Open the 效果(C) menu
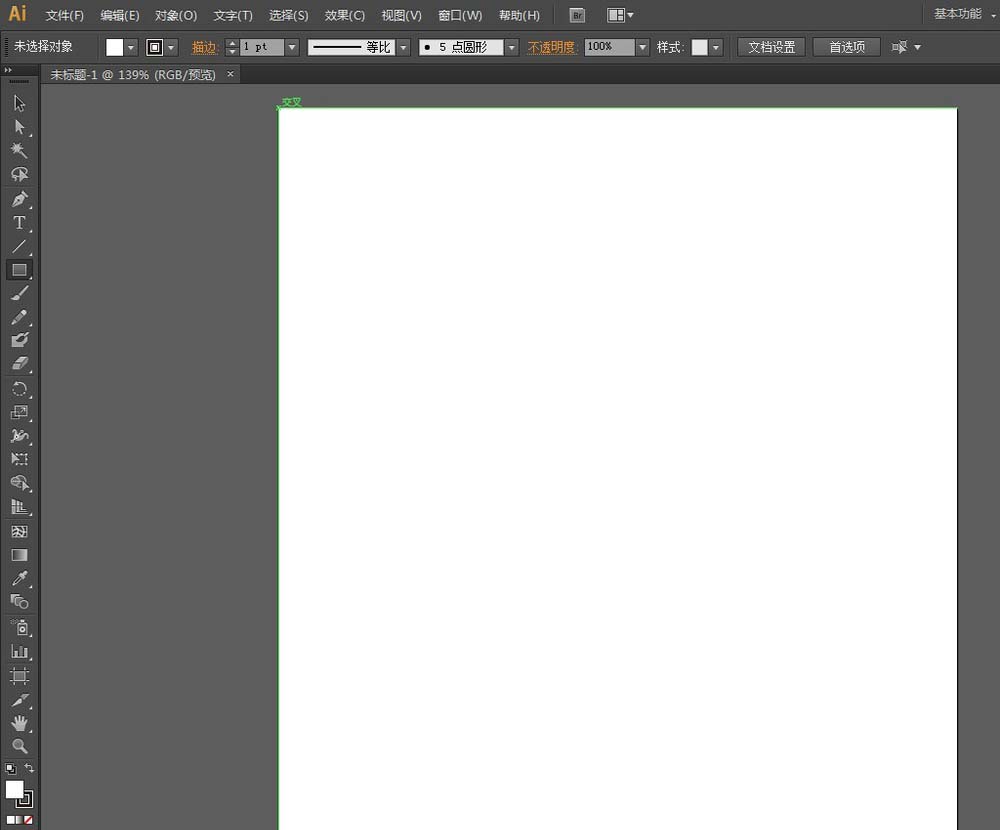This screenshot has height=830, width=1000. coord(344,15)
